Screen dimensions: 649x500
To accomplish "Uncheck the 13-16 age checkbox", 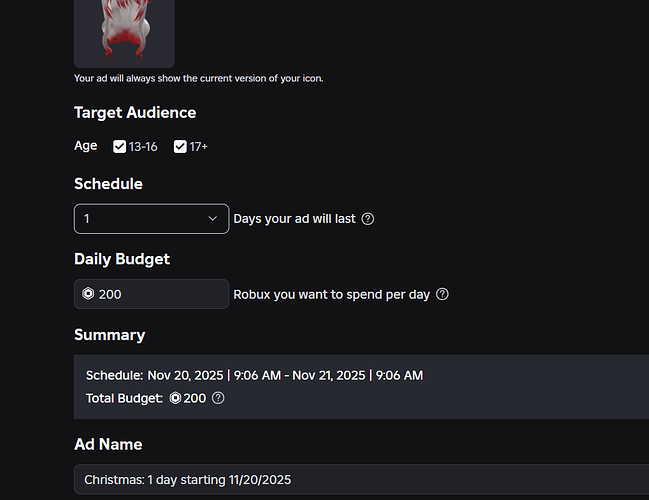I will pyautogui.click(x=119, y=147).
